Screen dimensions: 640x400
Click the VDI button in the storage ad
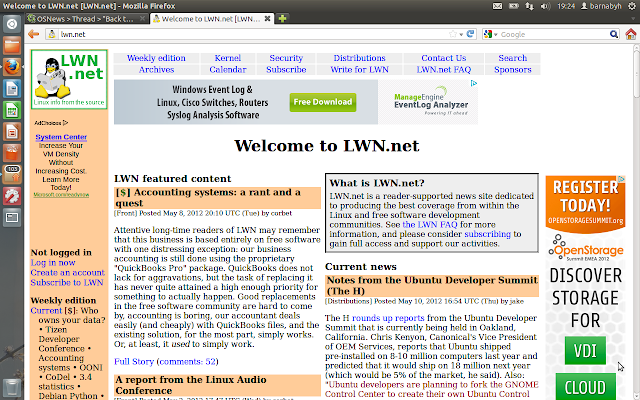click(585, 351)
